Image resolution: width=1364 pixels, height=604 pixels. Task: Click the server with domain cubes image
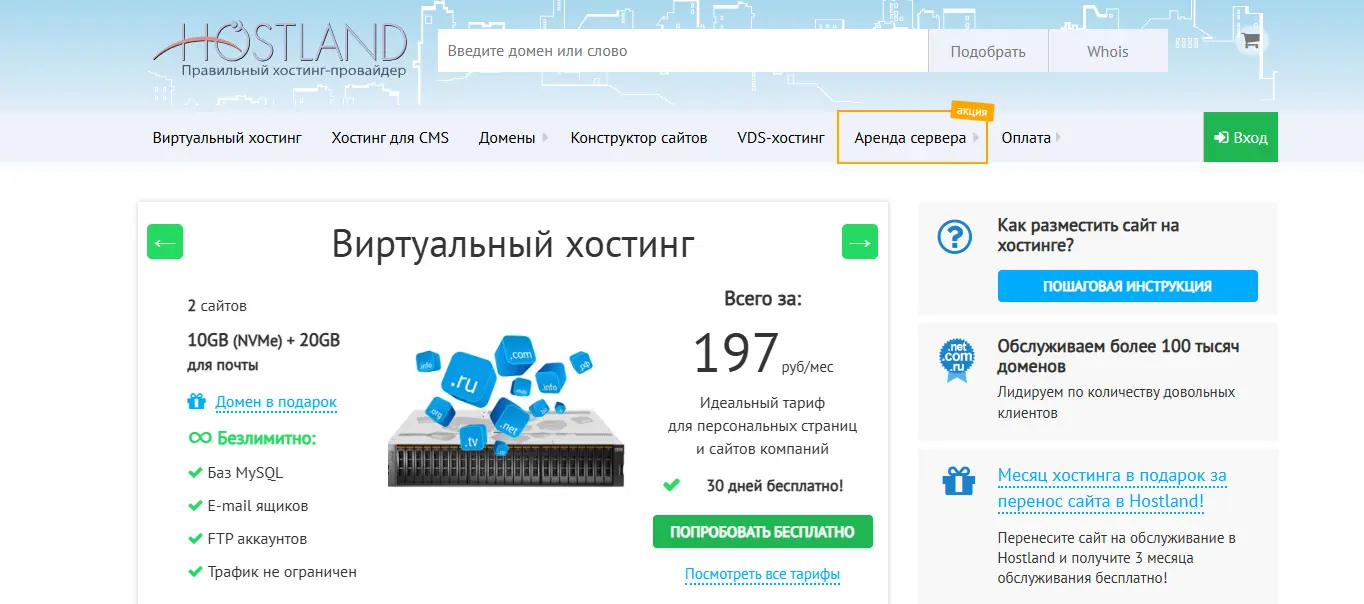506,411
